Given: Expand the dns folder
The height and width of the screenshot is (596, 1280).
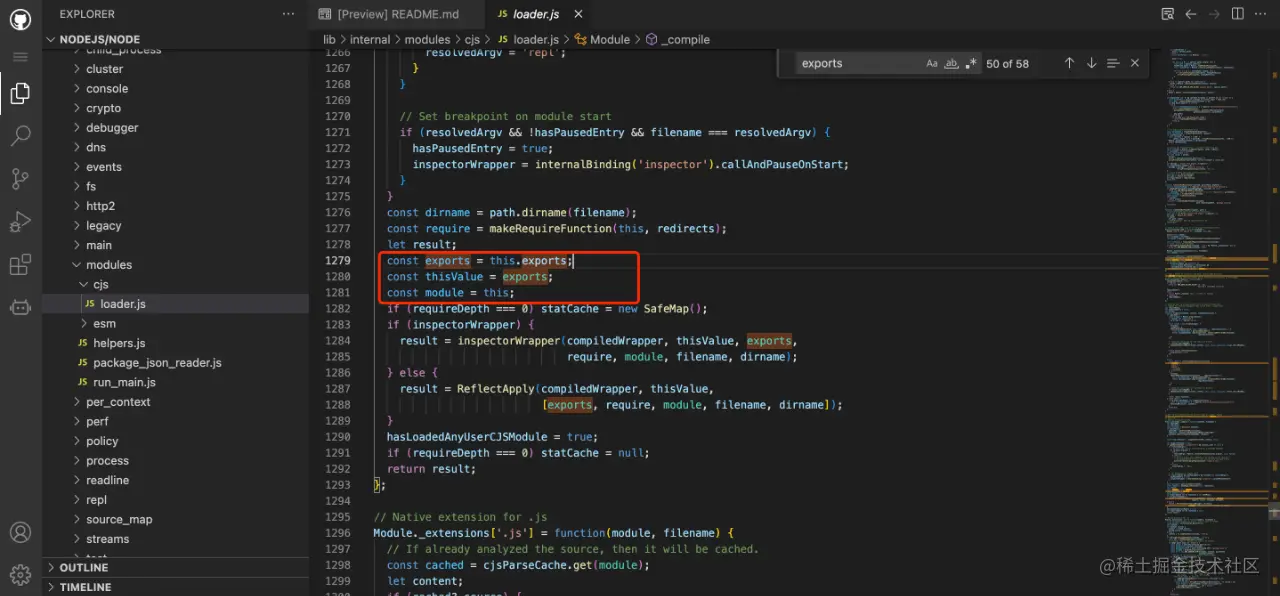Looking at the screenshot, I should 175,147.
